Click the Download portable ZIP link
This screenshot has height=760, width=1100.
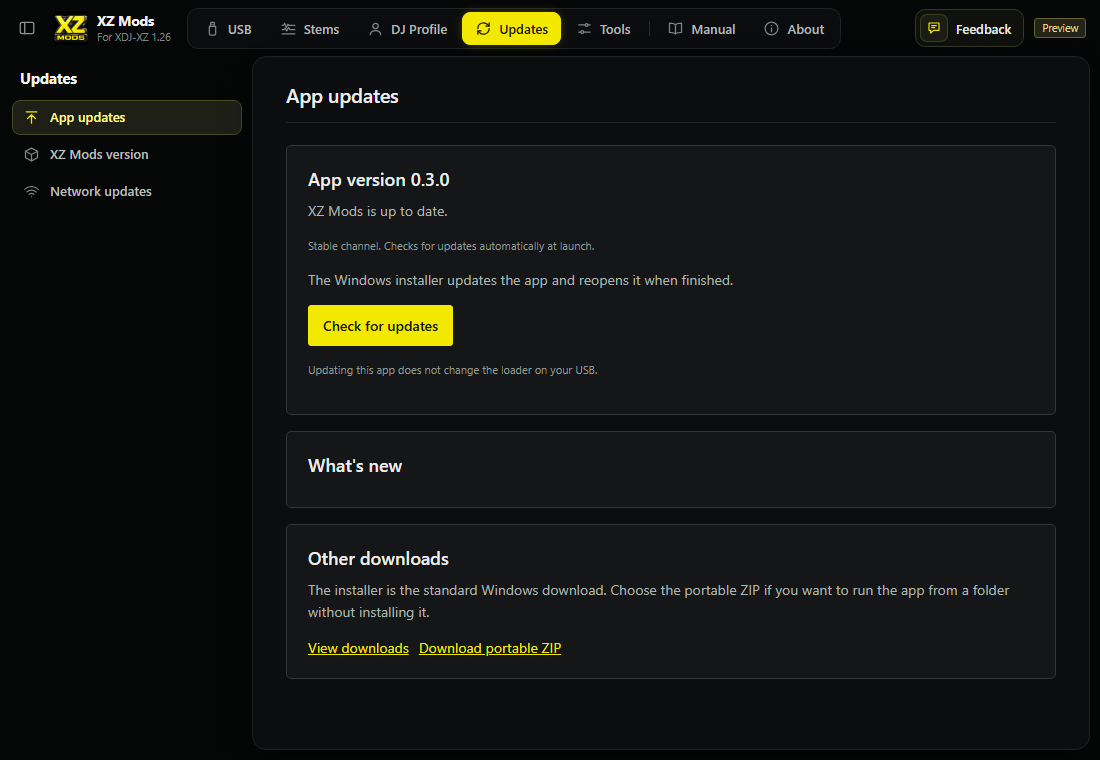(x=490, y=648)
